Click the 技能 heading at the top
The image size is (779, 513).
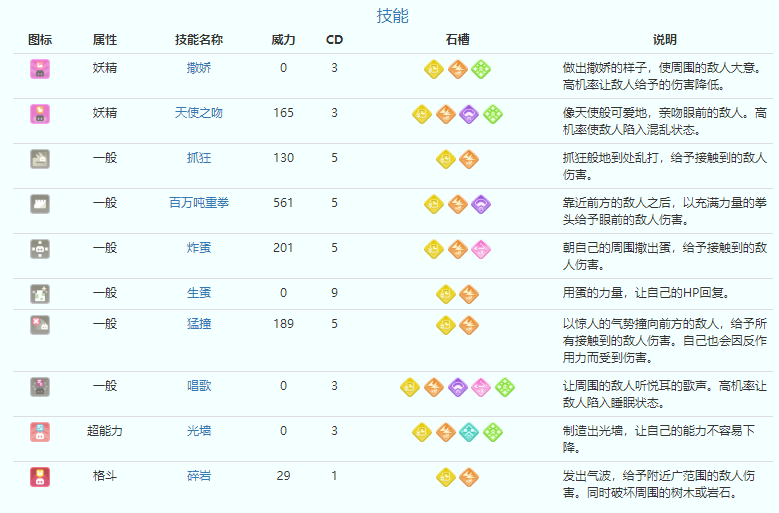(x=392, y=16)
